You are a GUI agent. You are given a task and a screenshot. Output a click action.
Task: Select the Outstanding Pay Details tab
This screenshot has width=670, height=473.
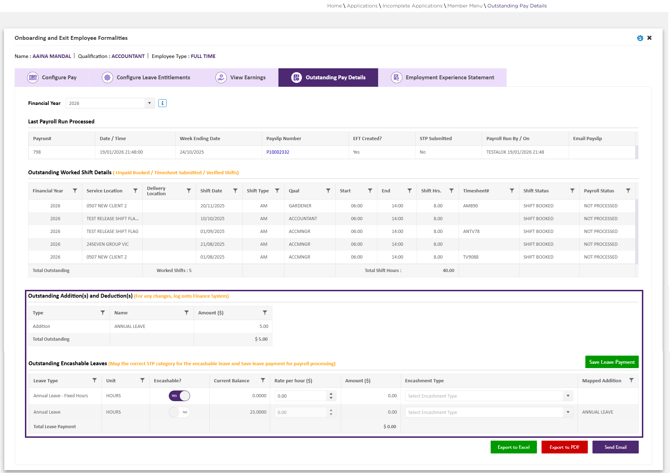point(328,77)
